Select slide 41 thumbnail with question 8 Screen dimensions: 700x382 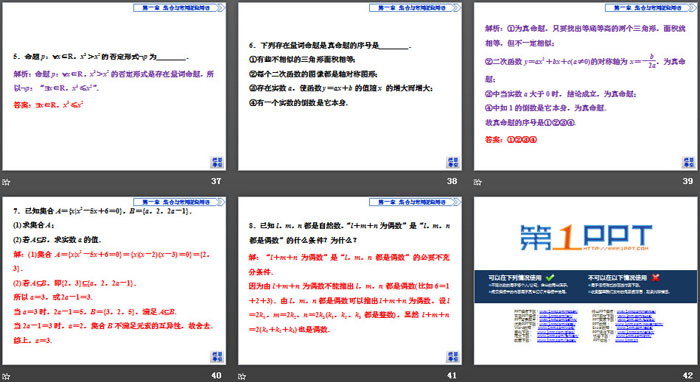point(350,281)
